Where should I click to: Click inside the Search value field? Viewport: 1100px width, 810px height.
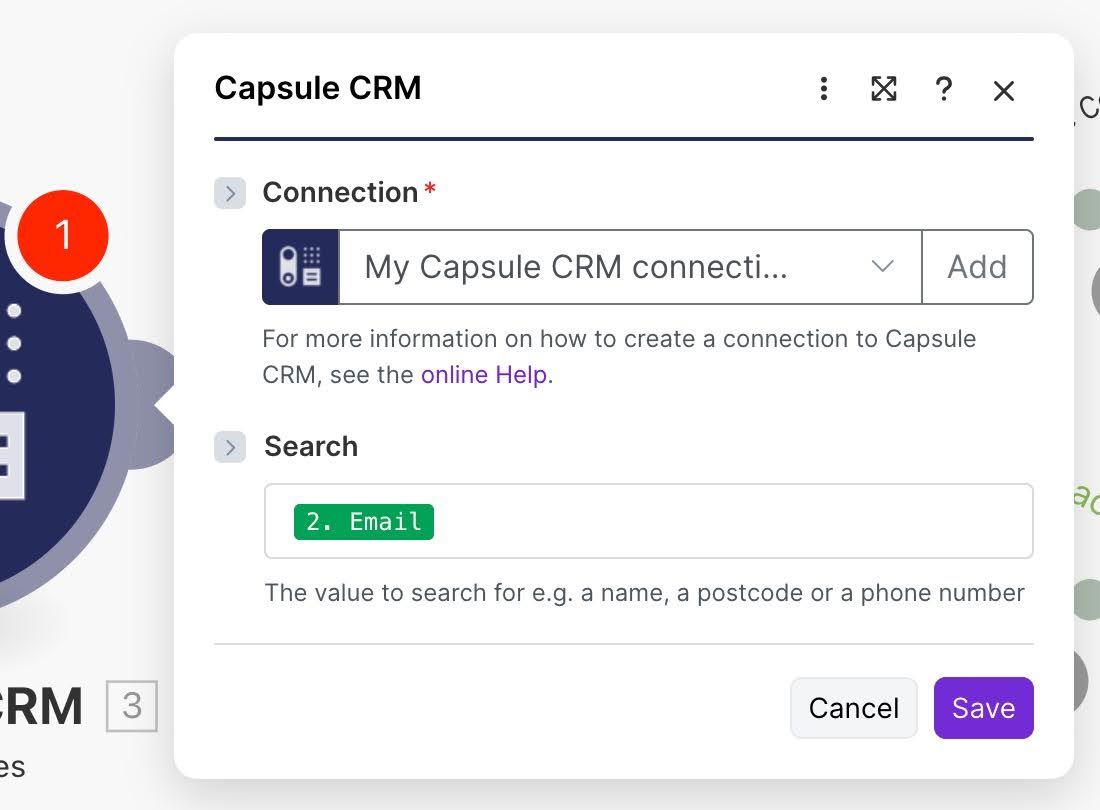click(700, 521)
